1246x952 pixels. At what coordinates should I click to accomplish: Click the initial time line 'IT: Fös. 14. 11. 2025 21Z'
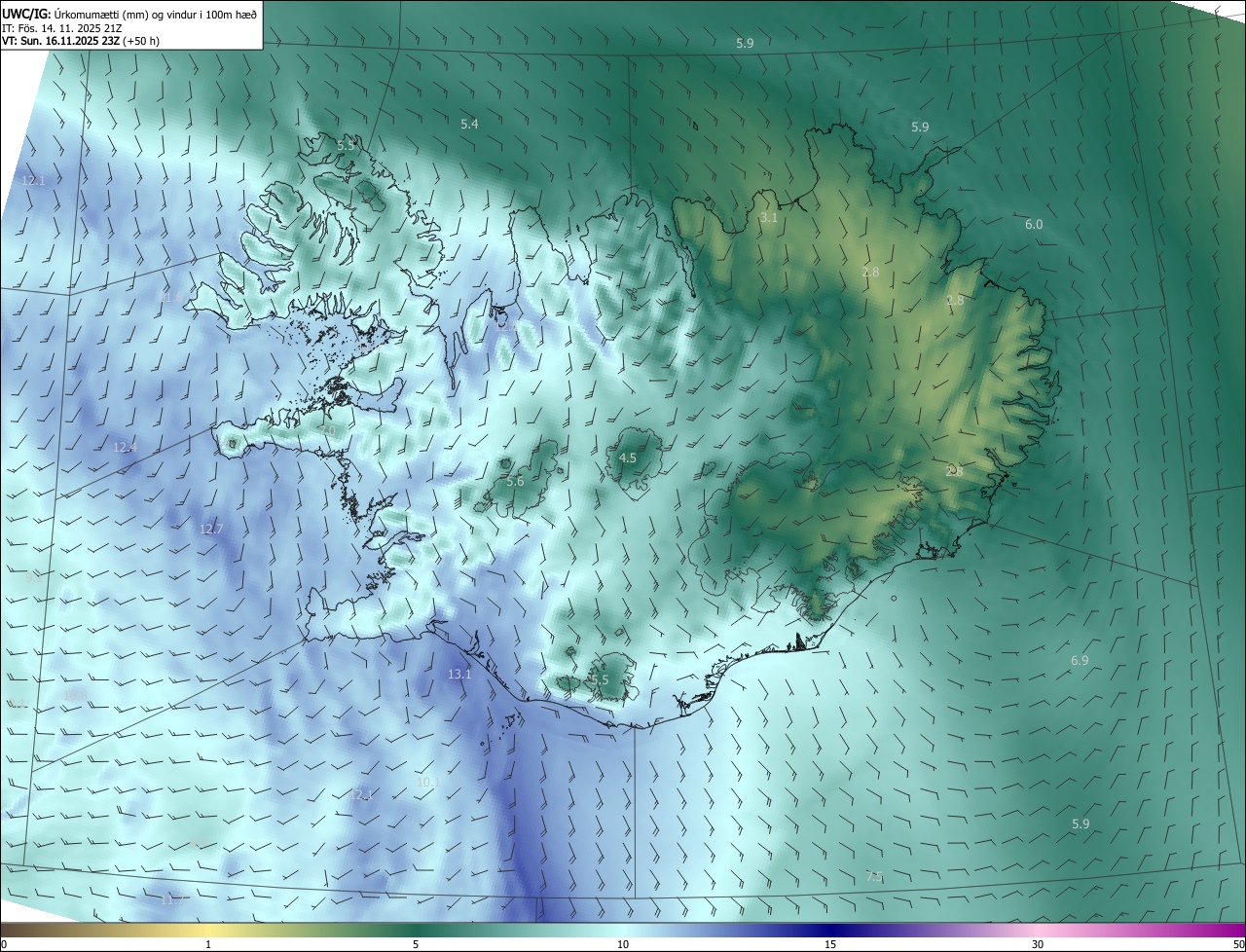click(61, 28)
